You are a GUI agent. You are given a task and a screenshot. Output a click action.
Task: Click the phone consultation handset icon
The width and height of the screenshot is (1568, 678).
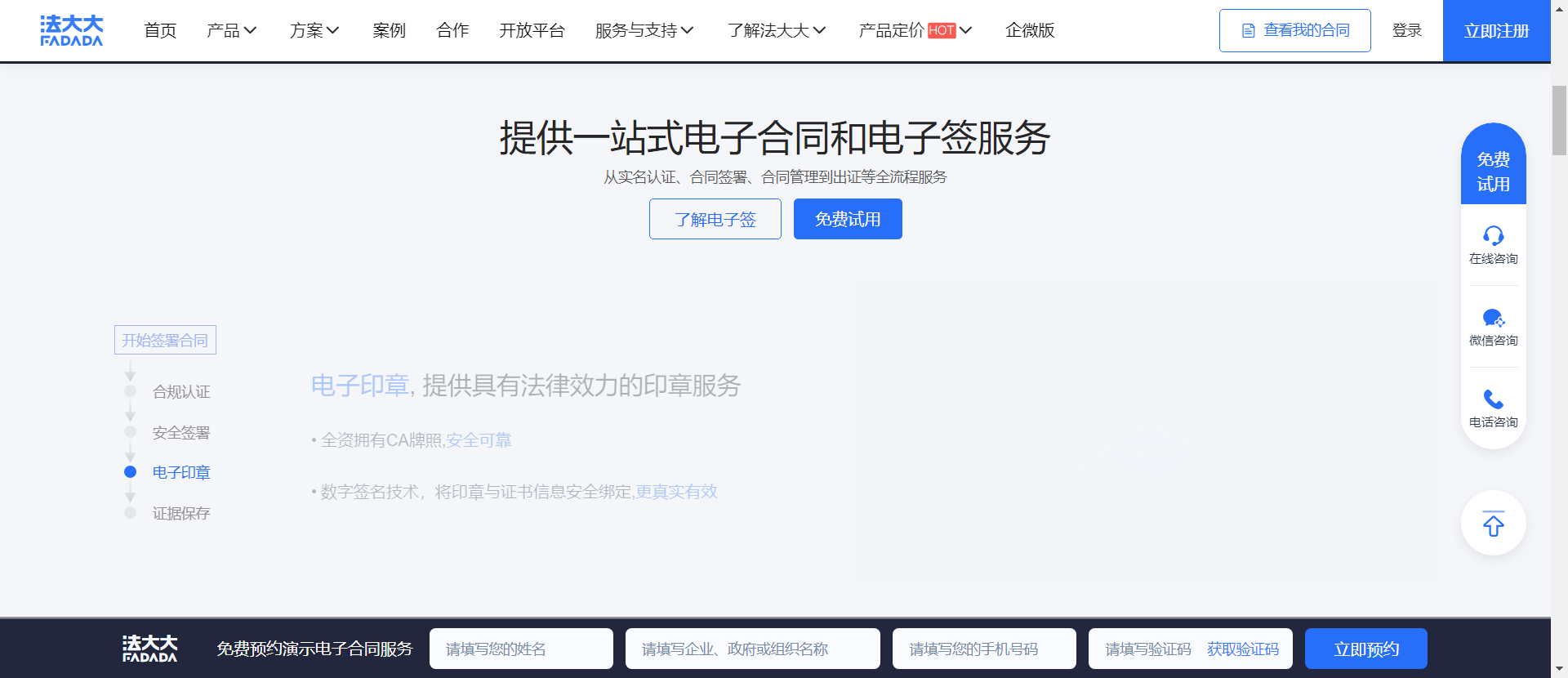[x=1493, y=399]
